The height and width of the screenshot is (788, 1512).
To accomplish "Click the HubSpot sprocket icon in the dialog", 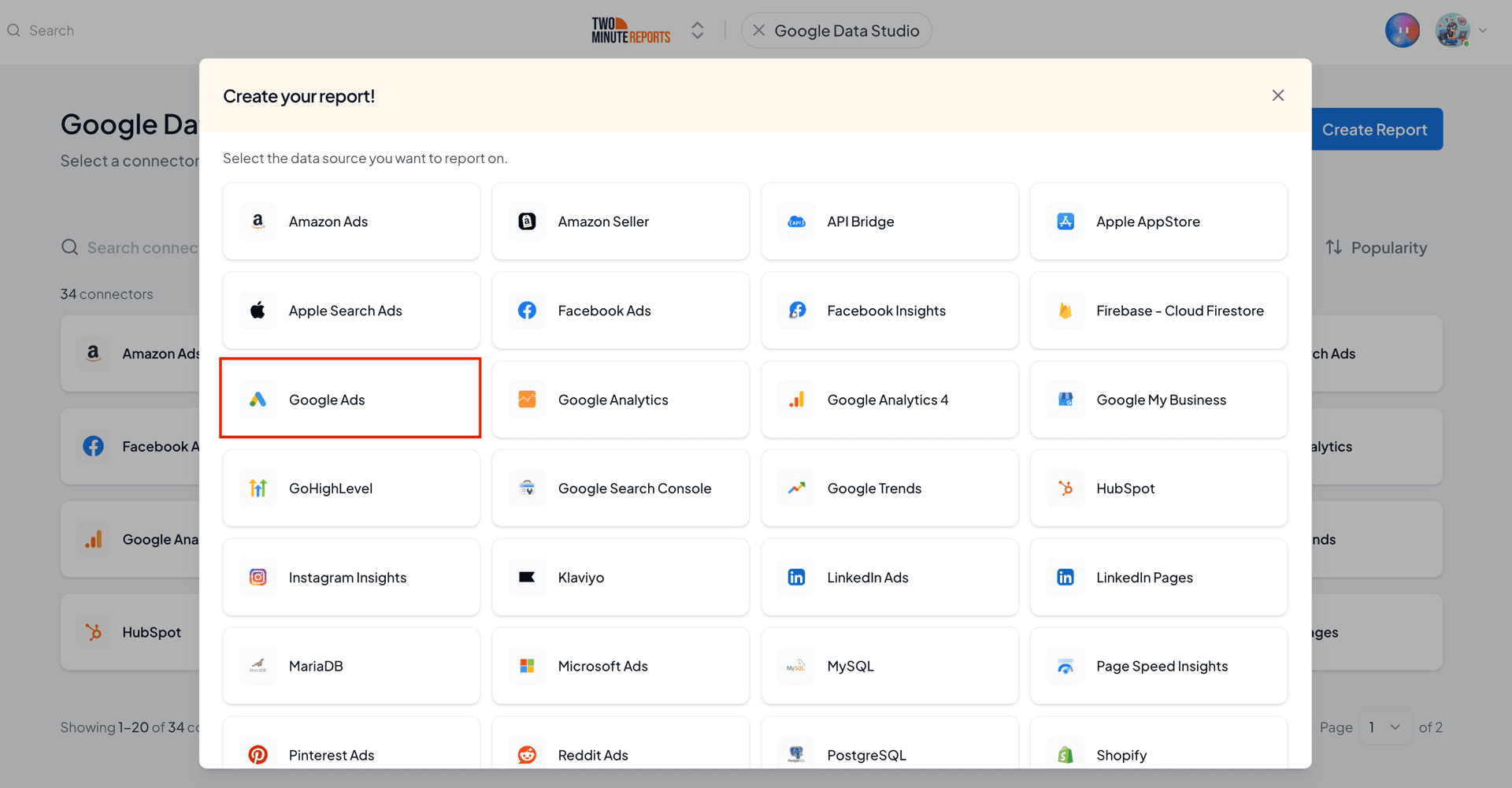I will 1065,489.
